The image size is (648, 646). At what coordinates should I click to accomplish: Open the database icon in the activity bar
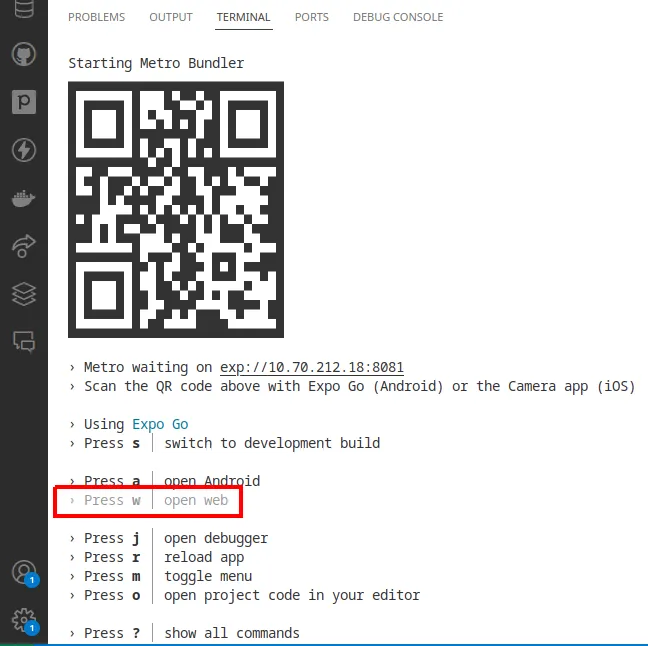pyautogui.click(x=24, y=8)
